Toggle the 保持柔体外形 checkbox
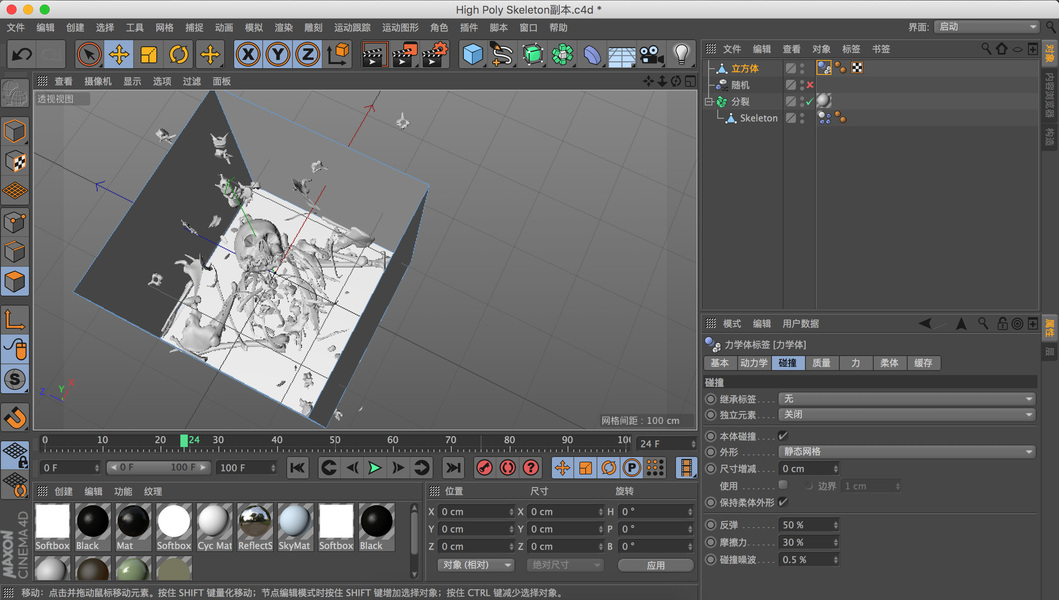The height and width of the screenshot is (600, 1059). click(783, 502)
